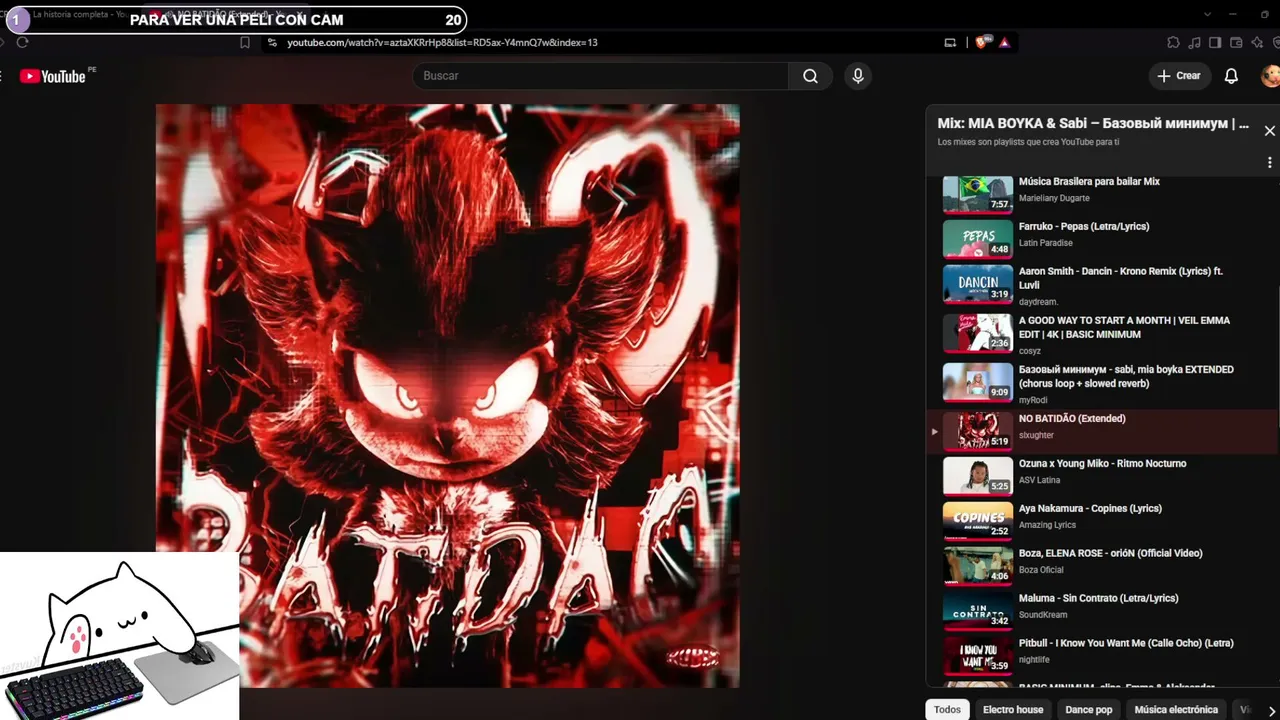Screen dimensions: 1280x720
Task: Play "Maluma - Sin Contrato (Letra/Lyrics)" title
Action: click(1099, 599)
